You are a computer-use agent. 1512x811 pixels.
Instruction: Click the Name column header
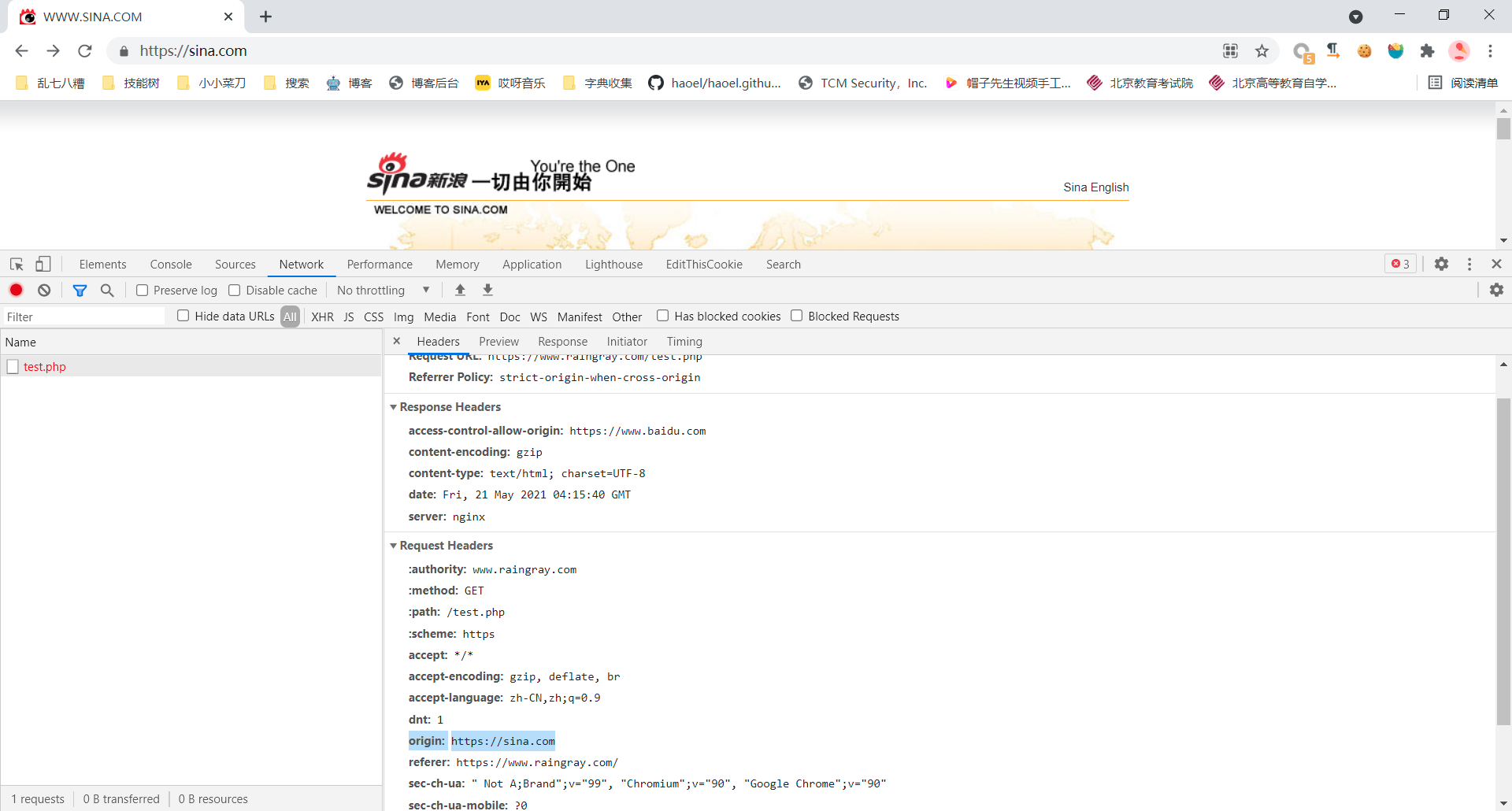coord(191,343)
